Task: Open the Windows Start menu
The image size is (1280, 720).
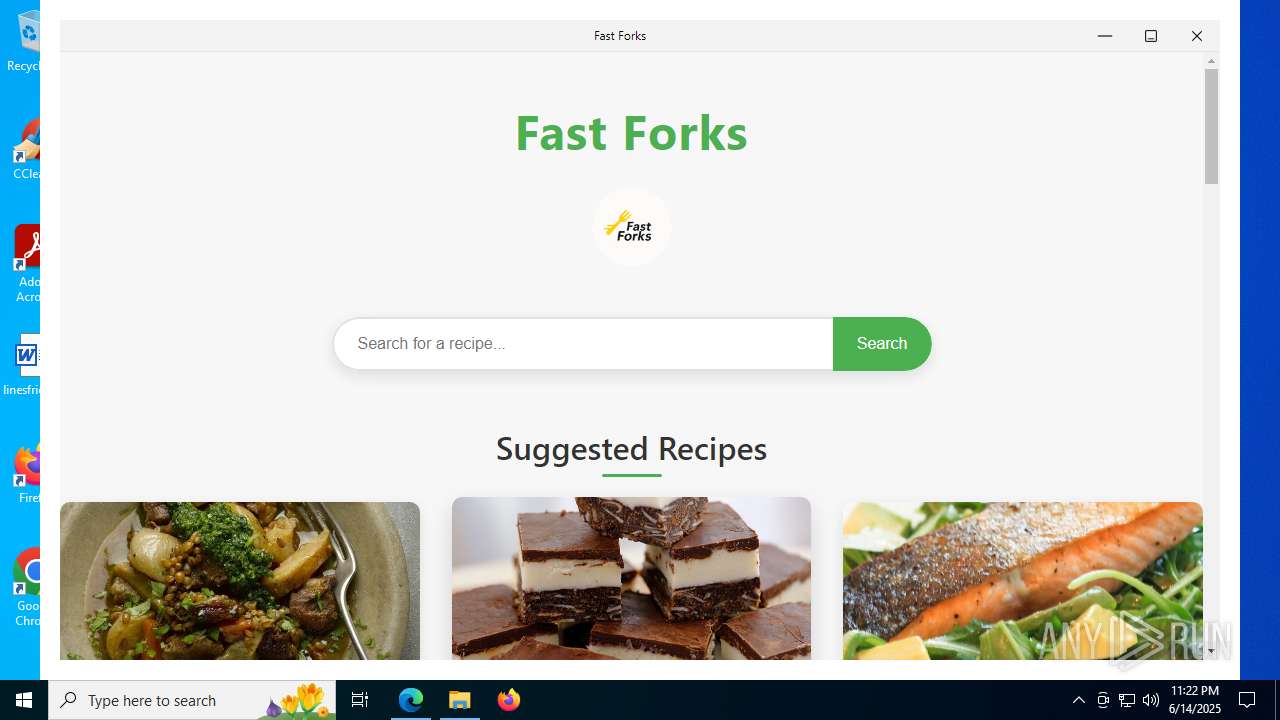Action: [x=24, y=700]
